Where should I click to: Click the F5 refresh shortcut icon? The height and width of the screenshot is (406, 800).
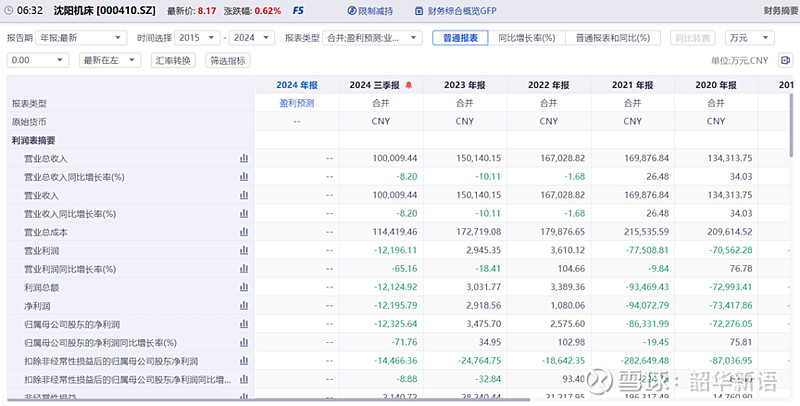point(298,10)
